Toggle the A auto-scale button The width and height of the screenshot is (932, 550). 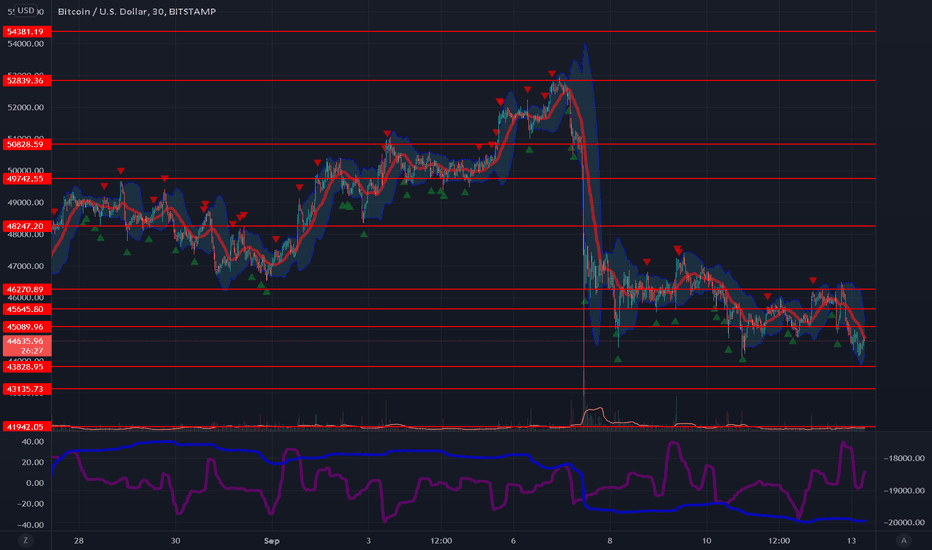pyautogui.click(x=903, y=540)
